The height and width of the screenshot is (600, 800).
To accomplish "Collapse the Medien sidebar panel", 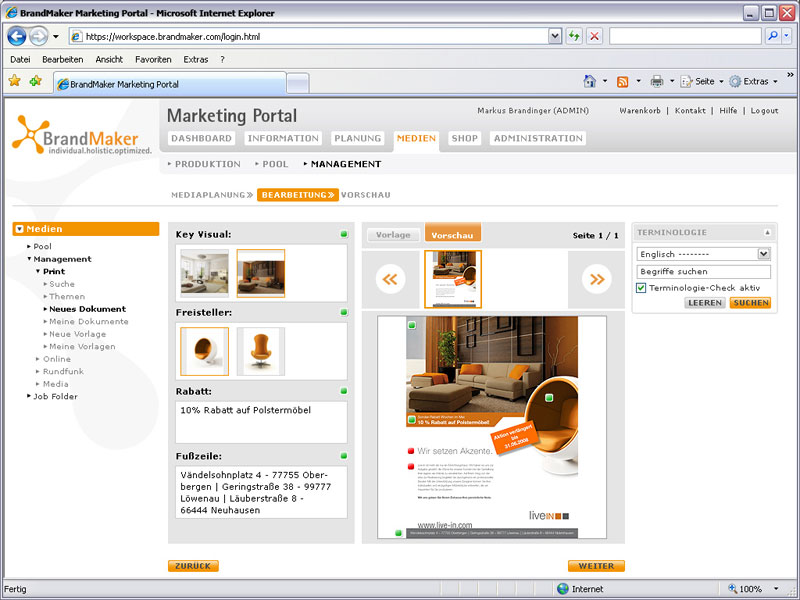I will point(20,229).
